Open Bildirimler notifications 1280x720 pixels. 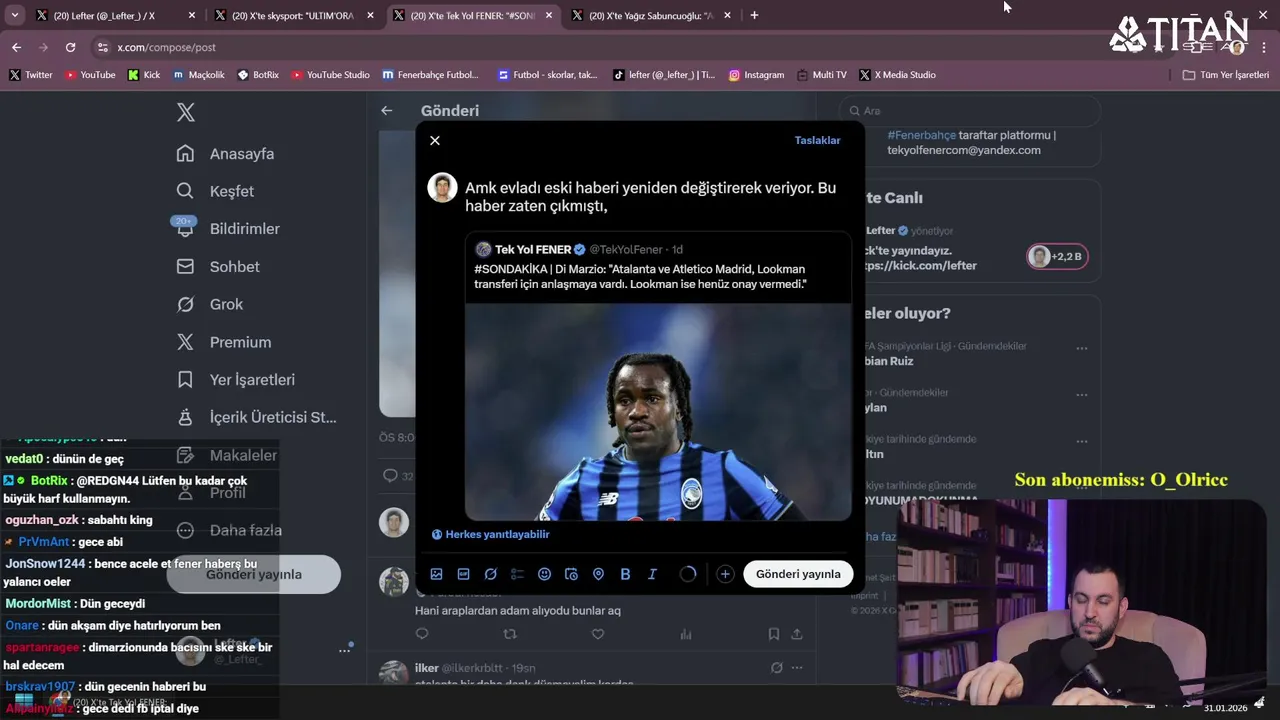(x=227, y=229)
